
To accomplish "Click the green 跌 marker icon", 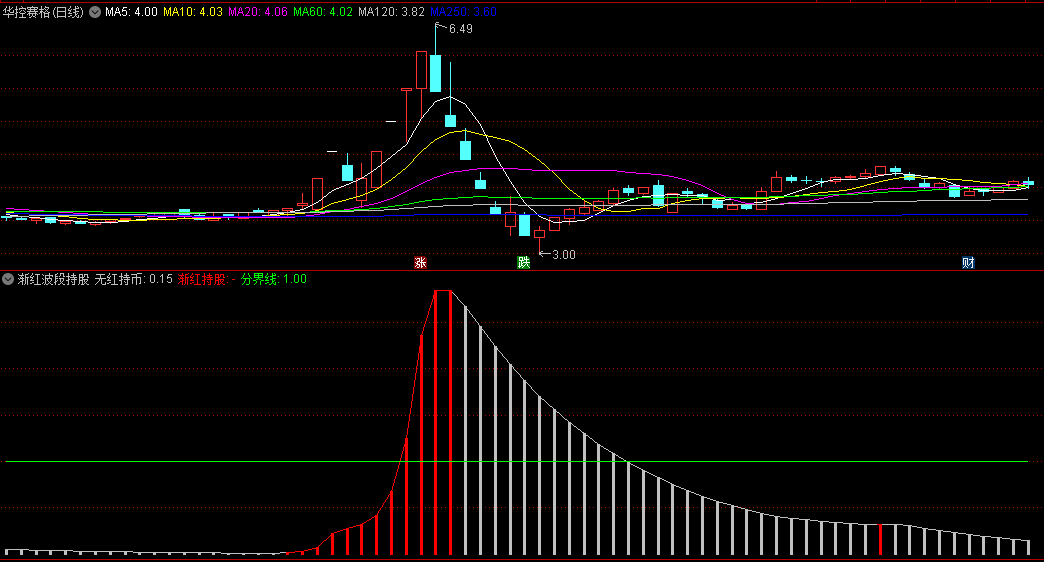I will [x=523, y=263].
